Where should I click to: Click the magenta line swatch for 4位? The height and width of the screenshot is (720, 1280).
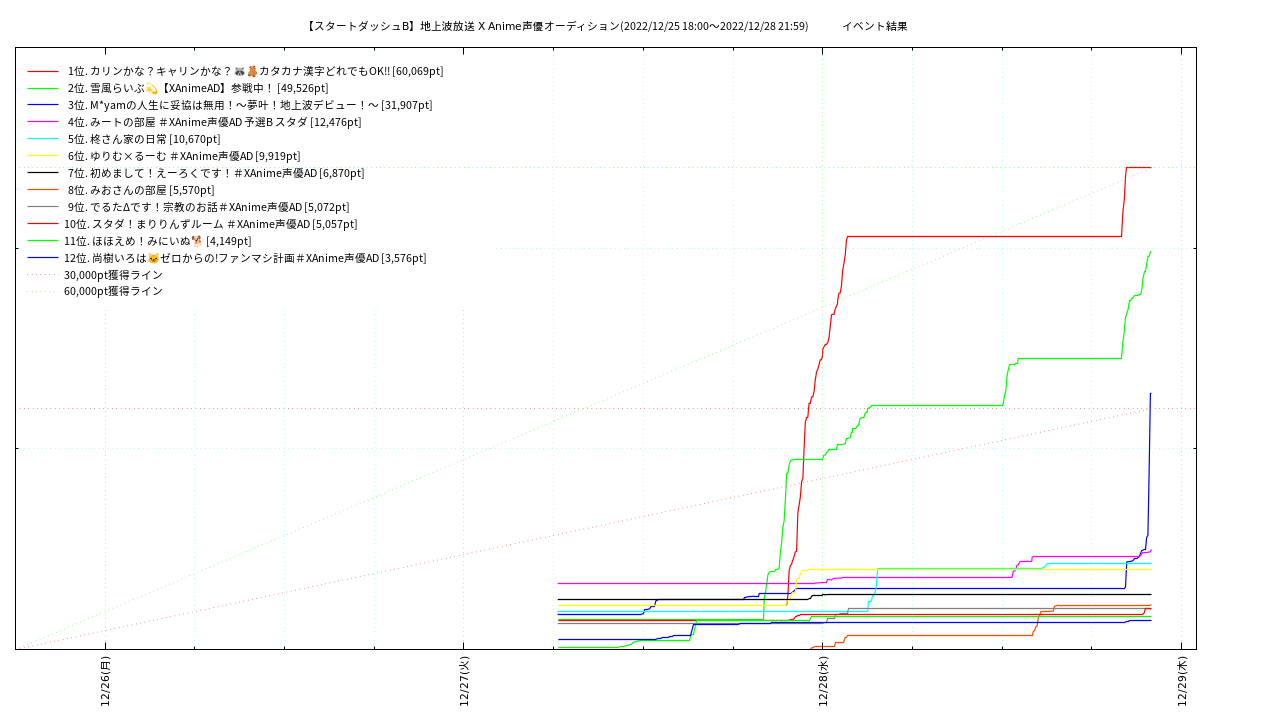point(43,122)
